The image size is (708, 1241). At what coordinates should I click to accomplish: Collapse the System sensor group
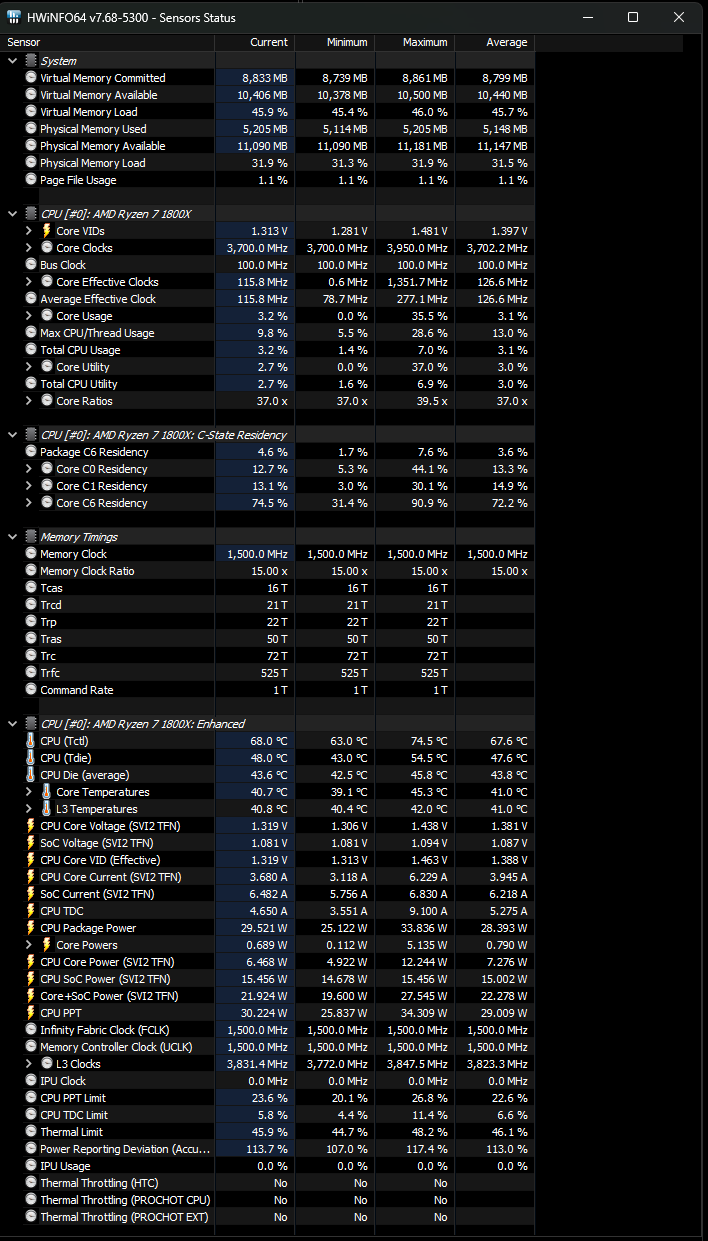pyautogui.click(x=12, y=61)
